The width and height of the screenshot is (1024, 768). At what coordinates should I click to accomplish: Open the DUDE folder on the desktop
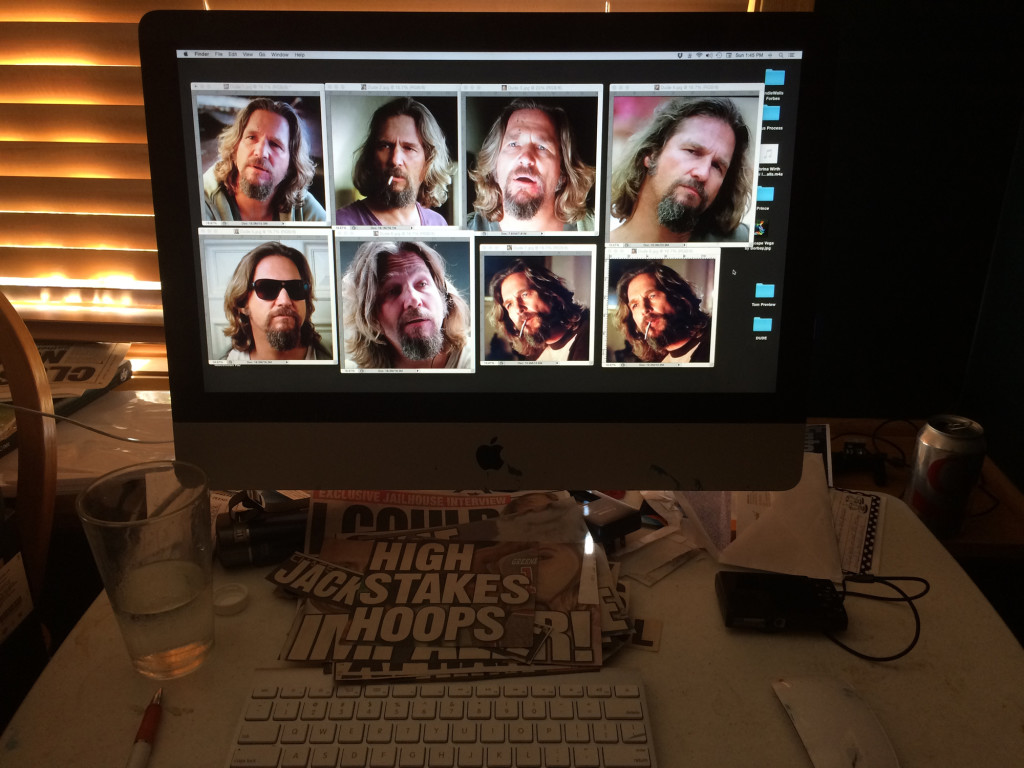pos(762,324)
